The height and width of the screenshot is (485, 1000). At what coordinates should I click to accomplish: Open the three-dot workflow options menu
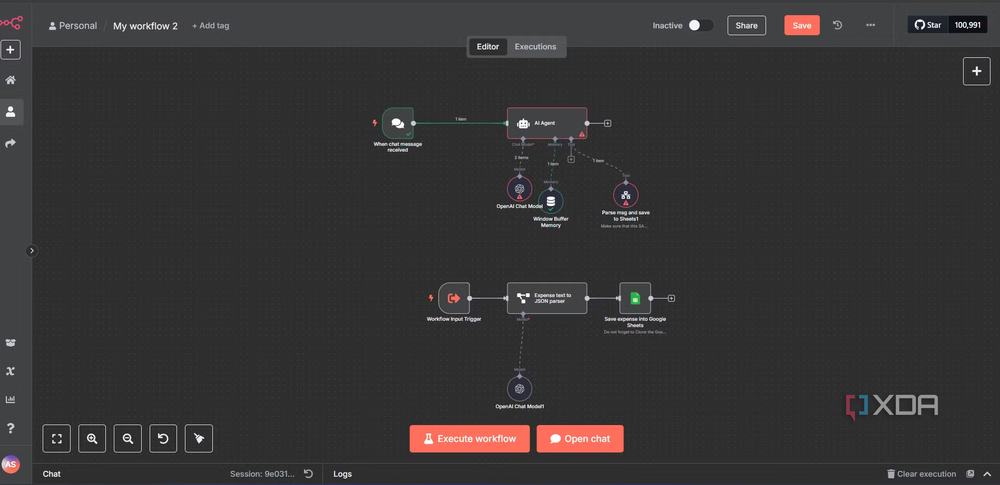tap(871, 26)
